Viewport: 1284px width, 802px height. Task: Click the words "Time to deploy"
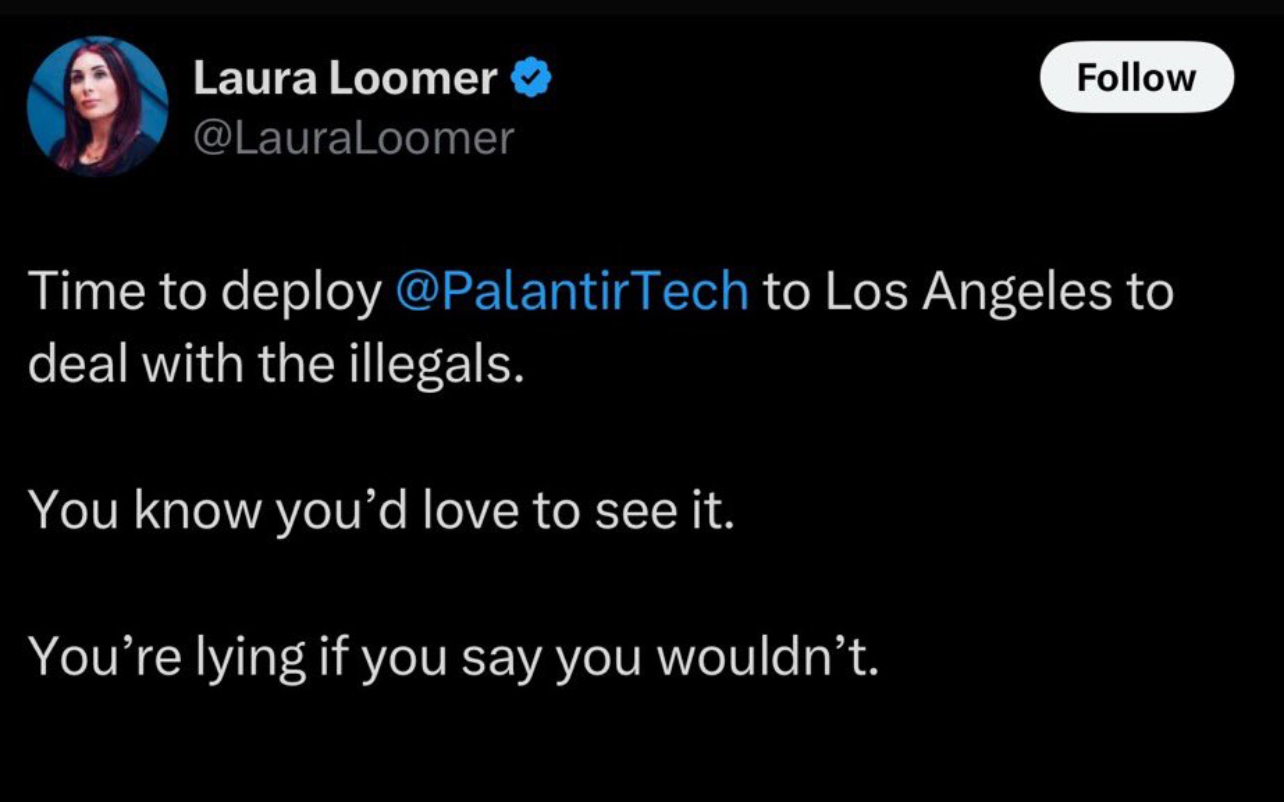(206, 291)
